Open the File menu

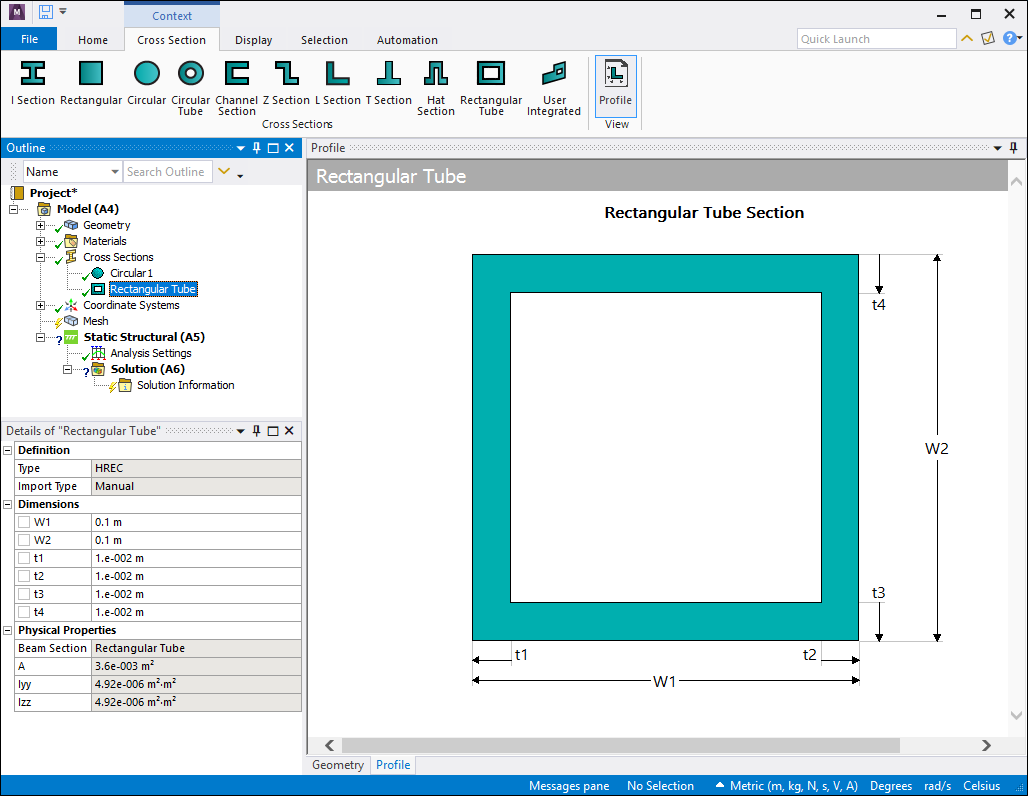(x=29, y=39)
